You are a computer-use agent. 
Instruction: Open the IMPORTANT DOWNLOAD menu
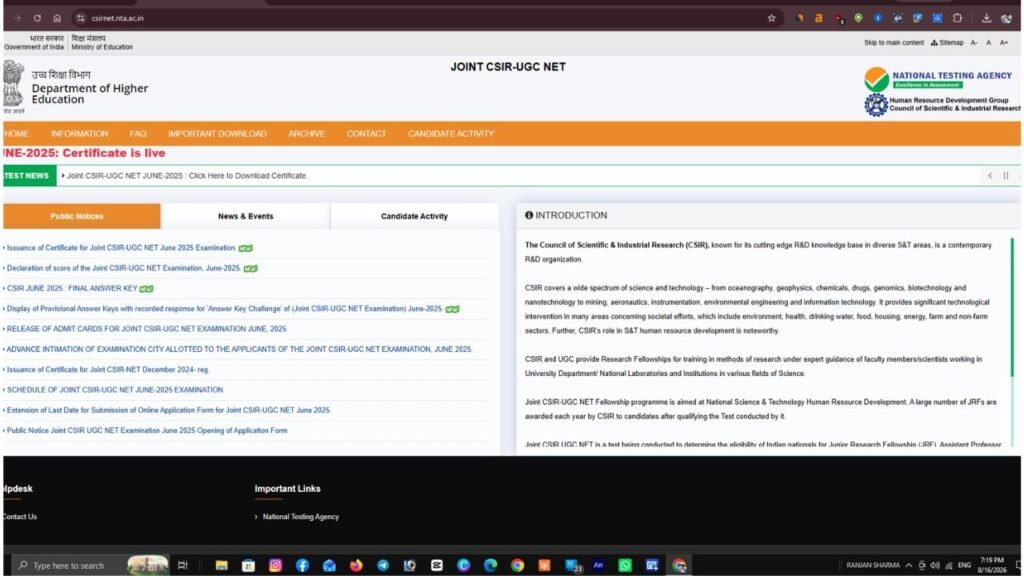coord(217,134)
